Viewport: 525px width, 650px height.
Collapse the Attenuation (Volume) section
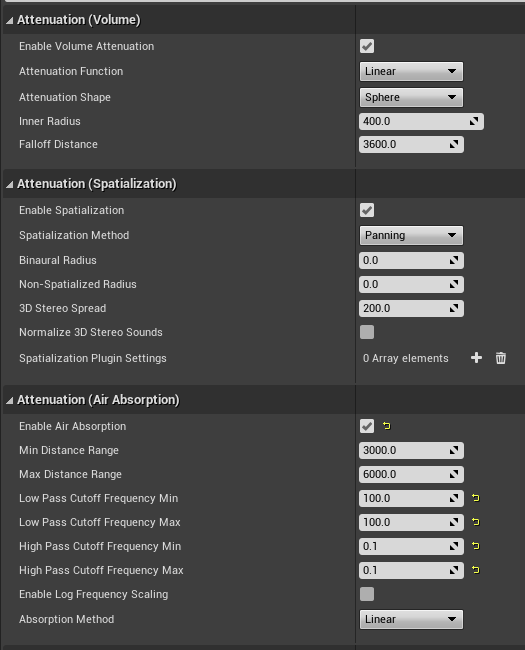10,20
